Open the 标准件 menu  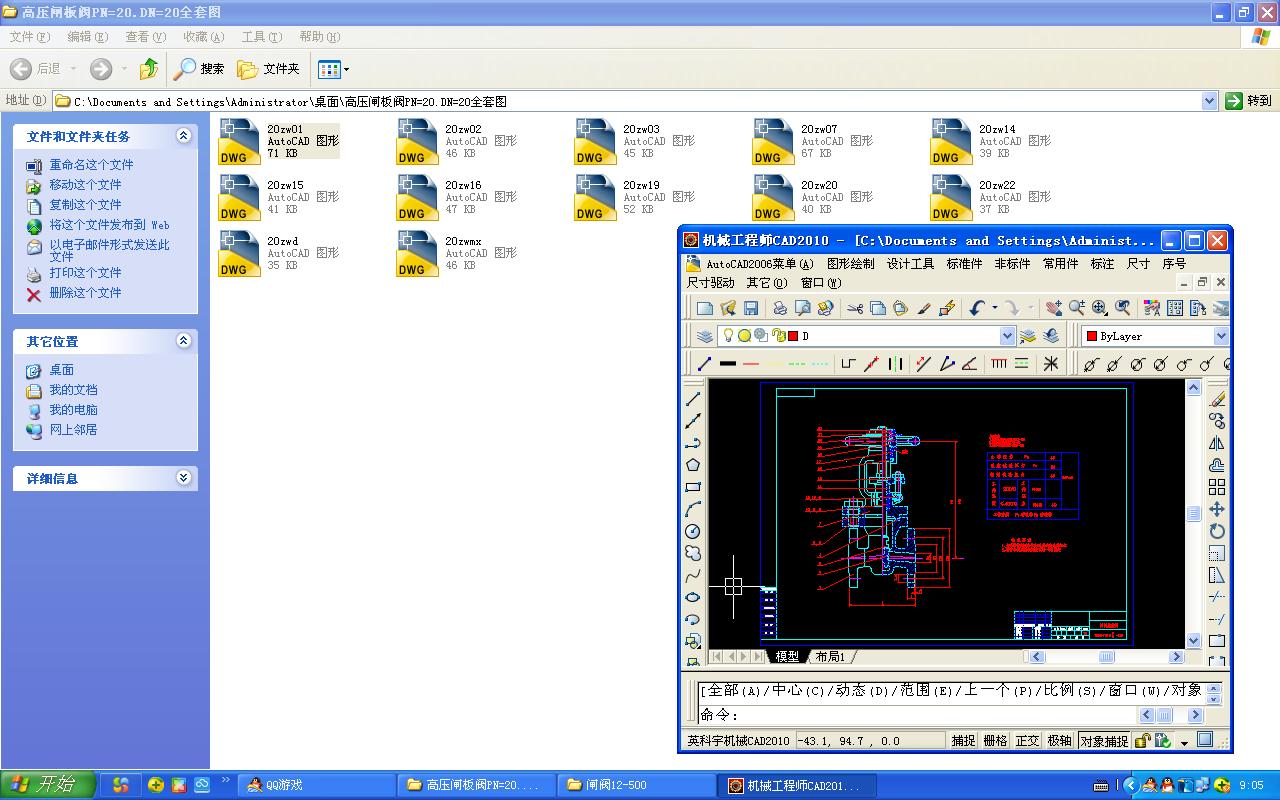964,264
